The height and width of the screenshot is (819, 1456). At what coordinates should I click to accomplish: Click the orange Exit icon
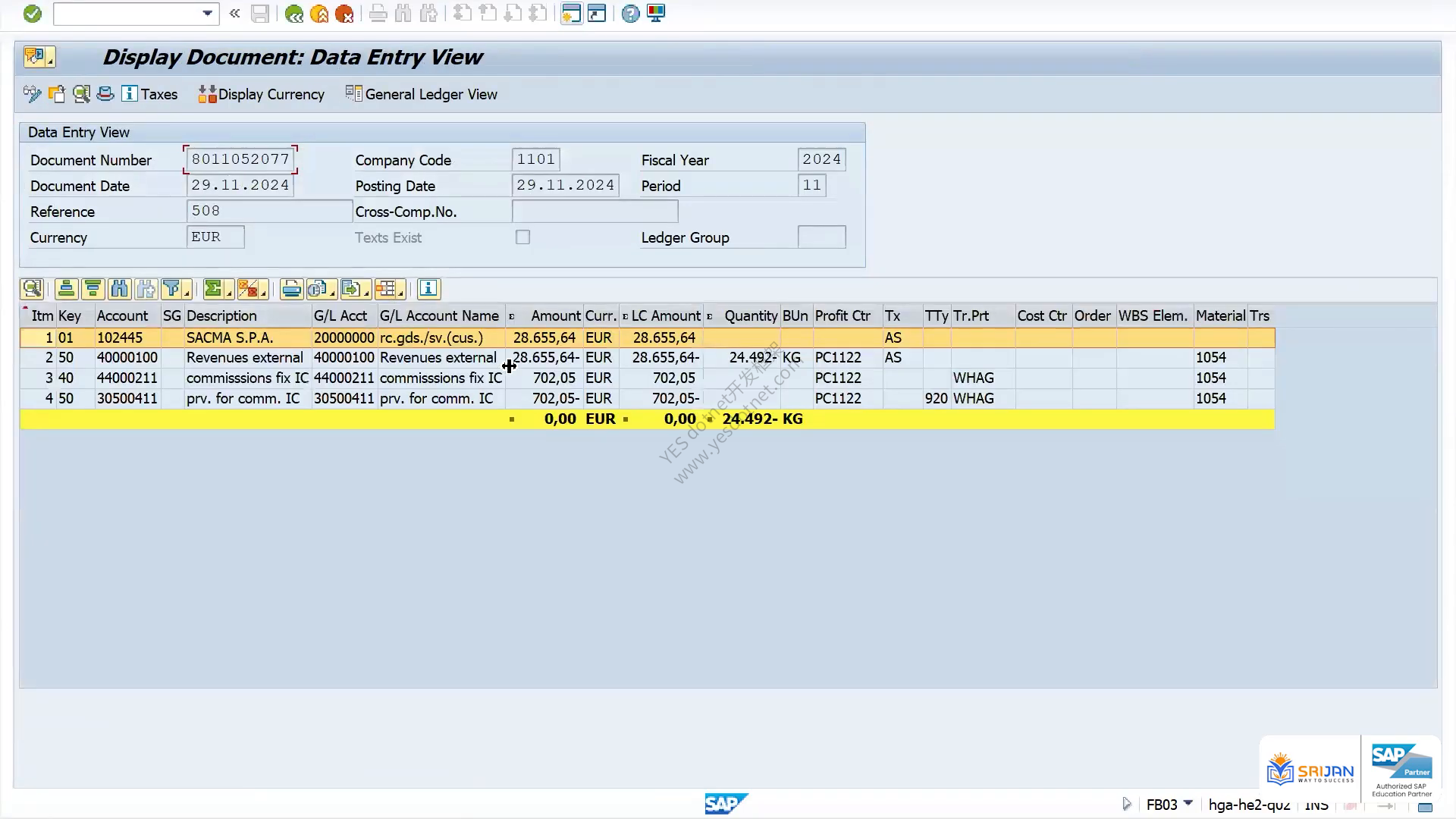tap(319, 14)
